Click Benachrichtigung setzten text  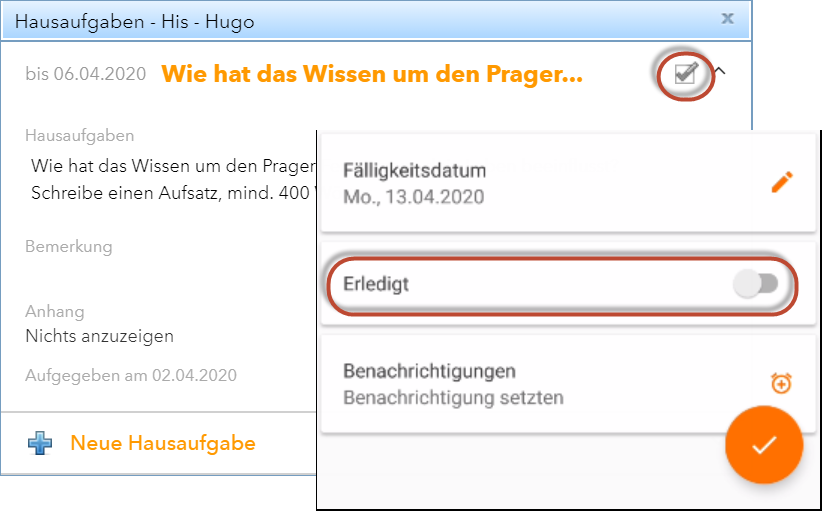[x=454, y=398]
